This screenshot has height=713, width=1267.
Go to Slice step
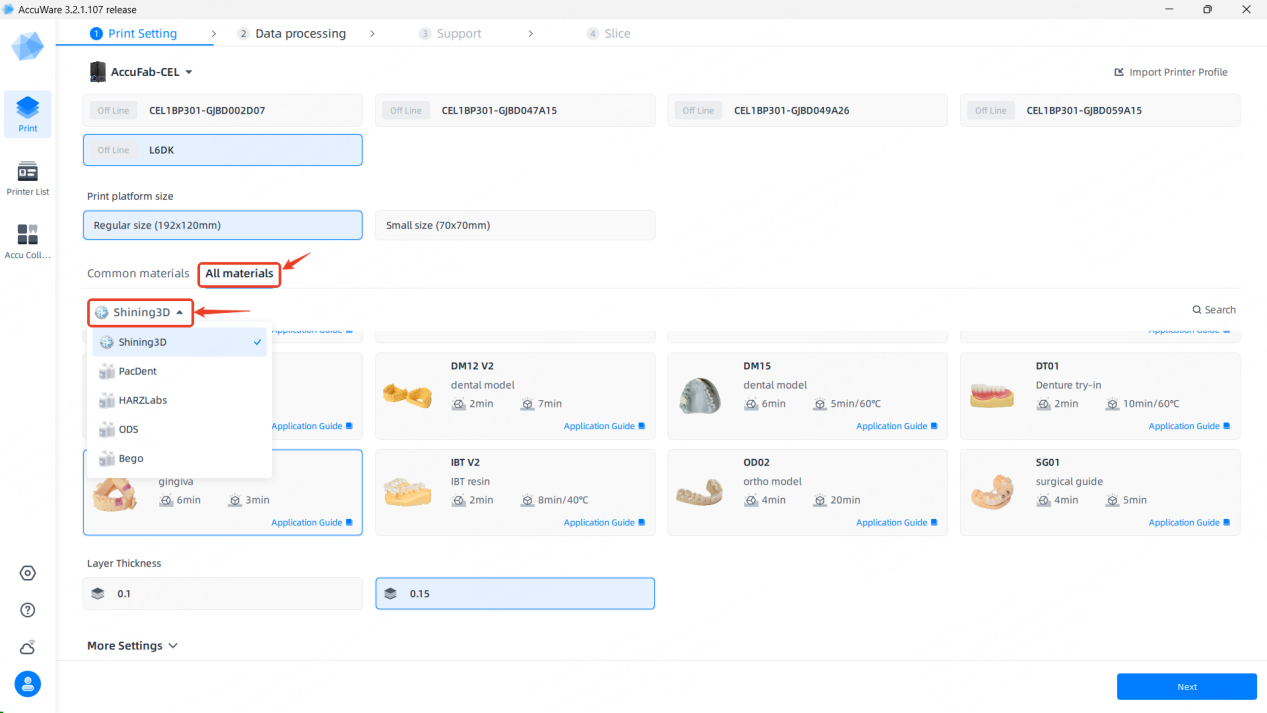[608, 33]
